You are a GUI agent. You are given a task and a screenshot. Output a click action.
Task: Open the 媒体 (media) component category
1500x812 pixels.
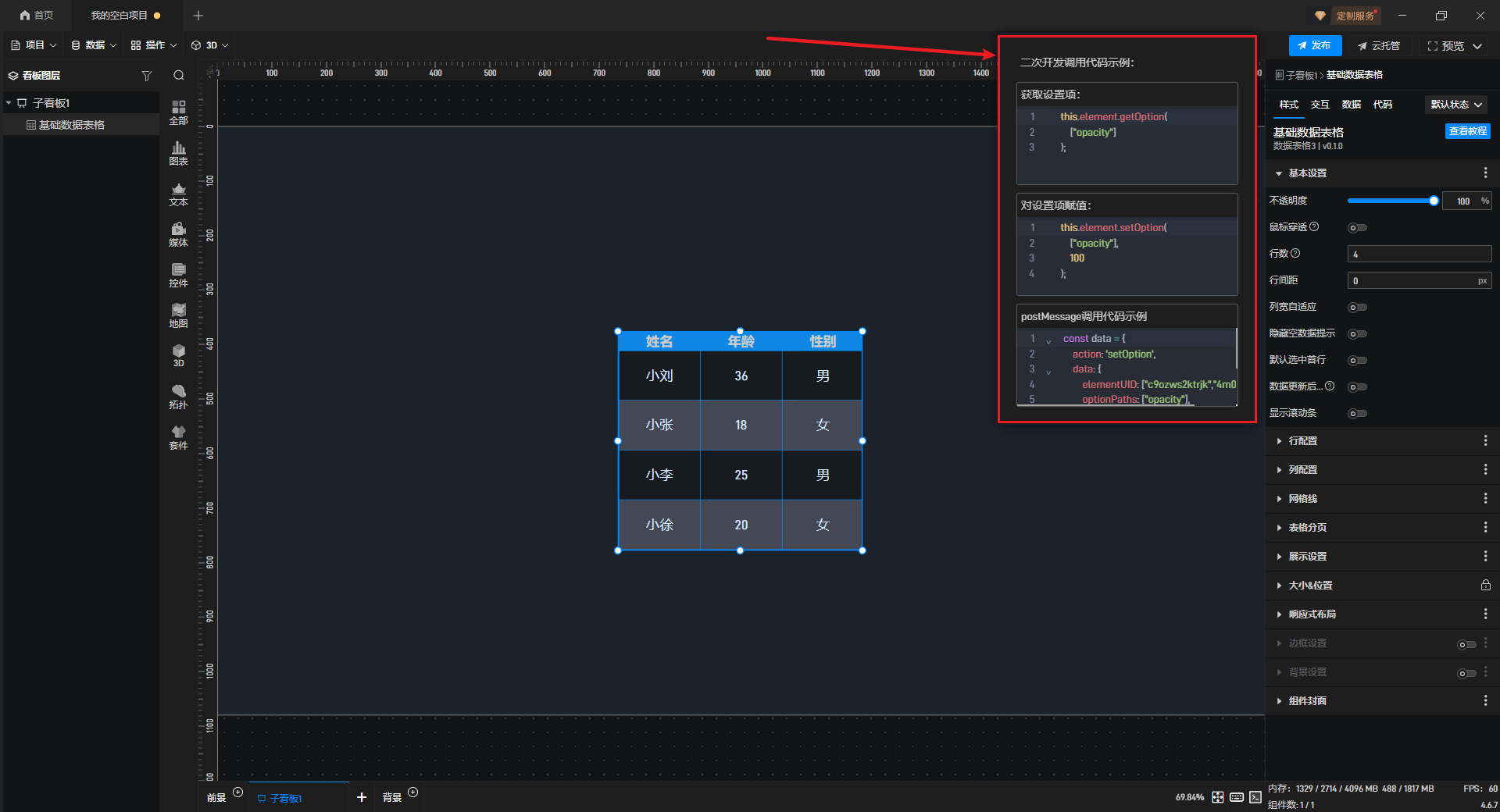(178, 234)
